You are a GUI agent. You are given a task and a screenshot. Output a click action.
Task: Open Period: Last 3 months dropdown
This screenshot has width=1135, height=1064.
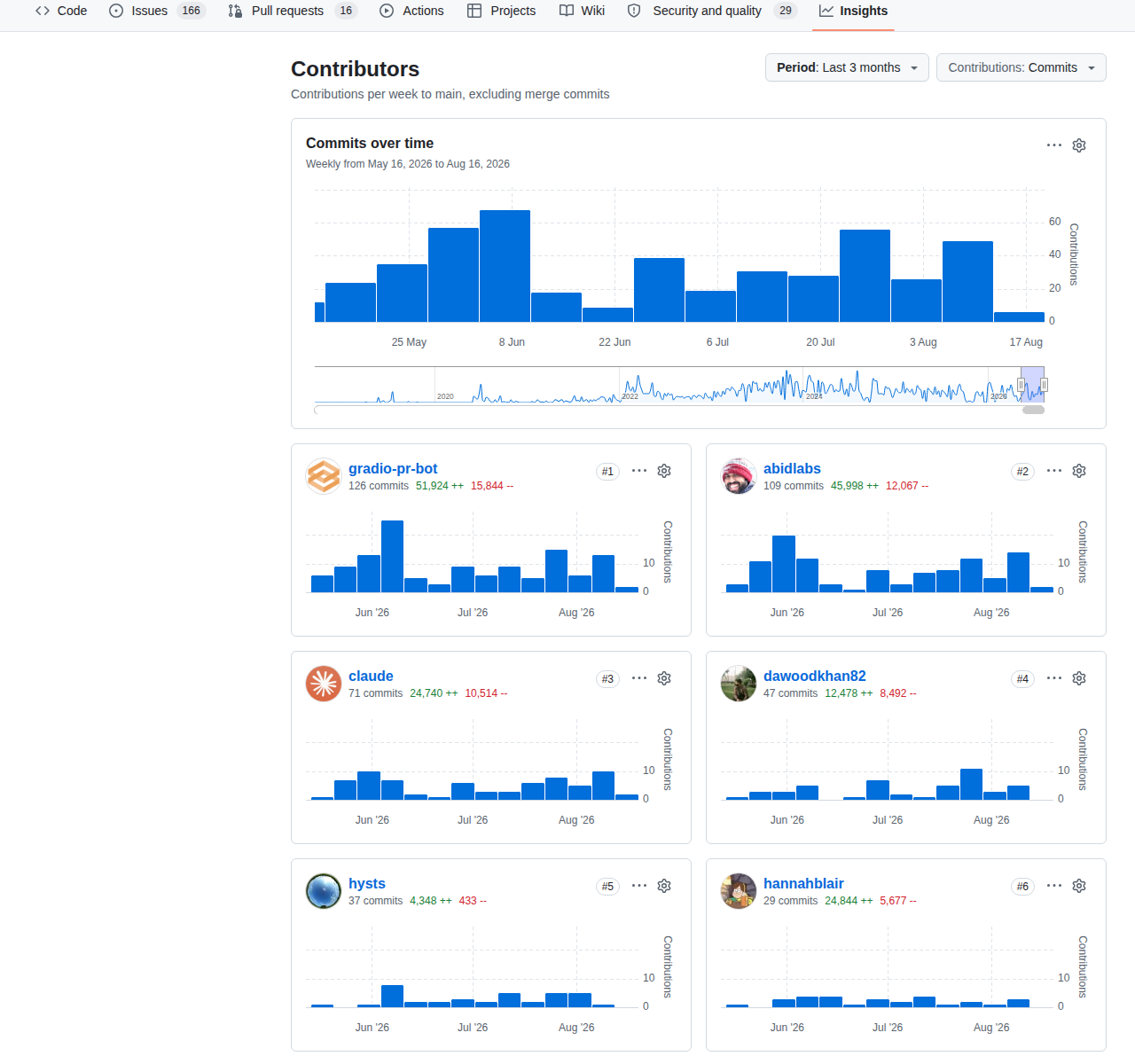(847, 67)
